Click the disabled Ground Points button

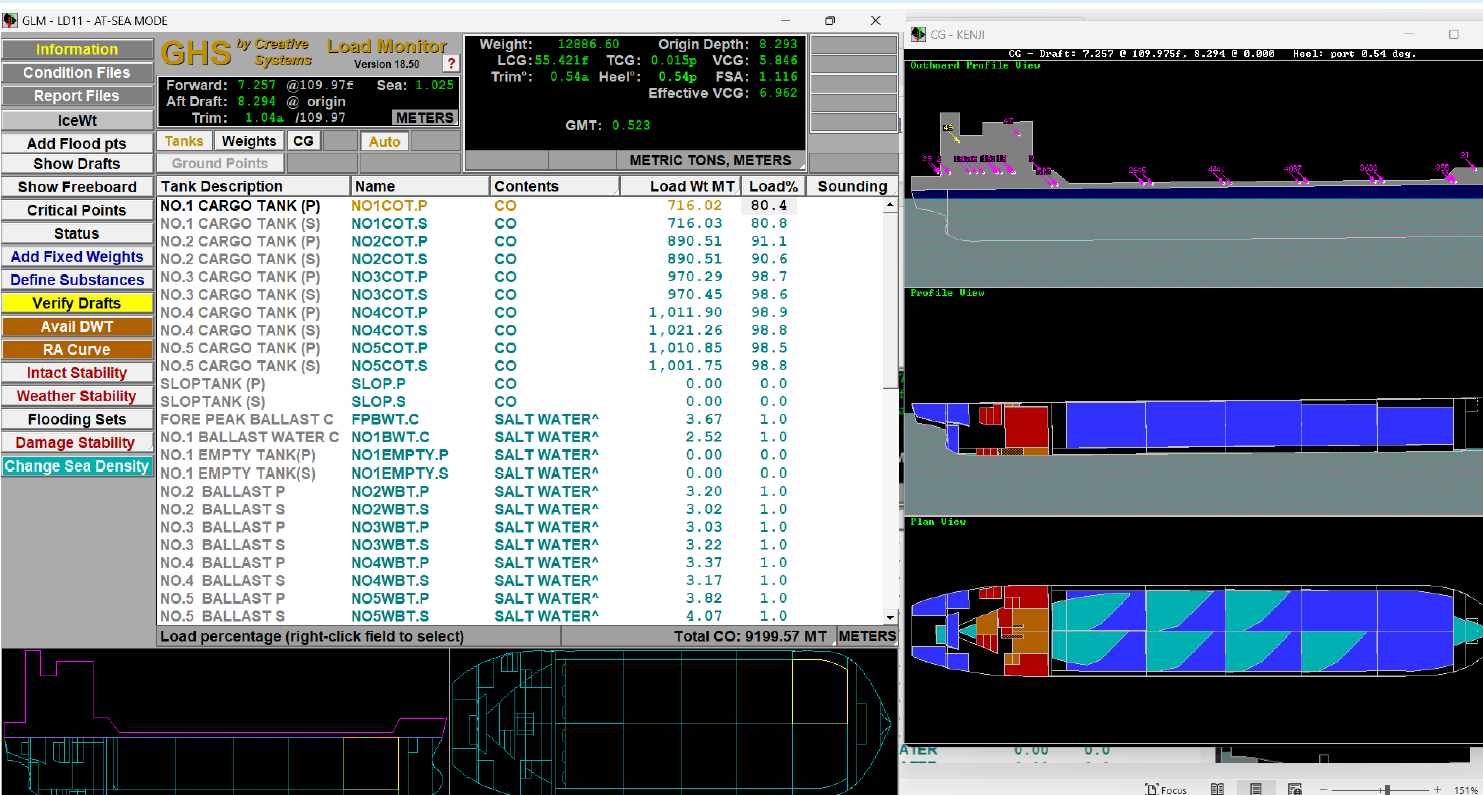(x=220, y=163)
